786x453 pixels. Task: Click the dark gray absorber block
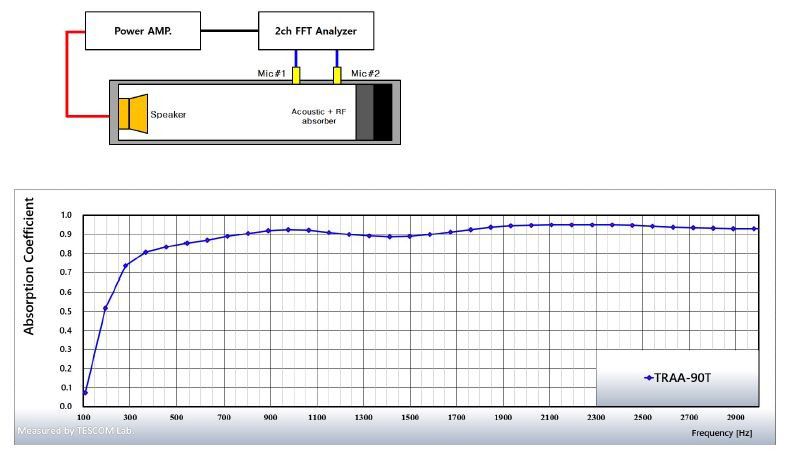(x=364, y=113)
